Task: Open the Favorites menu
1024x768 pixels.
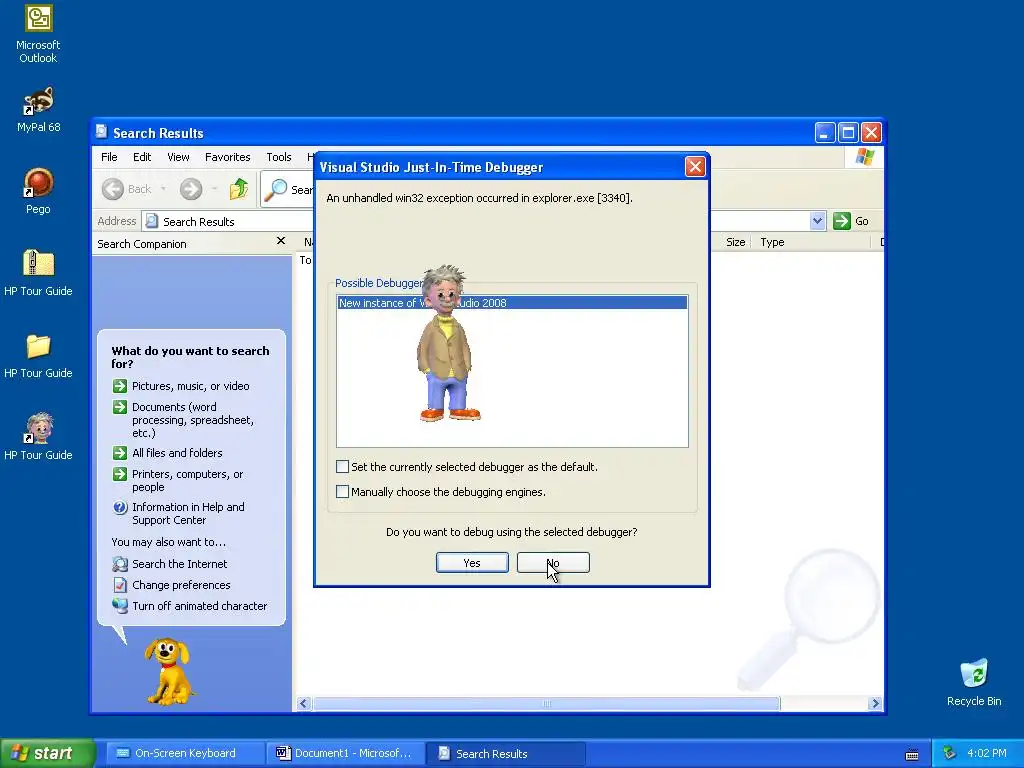Action: [227, 157]
